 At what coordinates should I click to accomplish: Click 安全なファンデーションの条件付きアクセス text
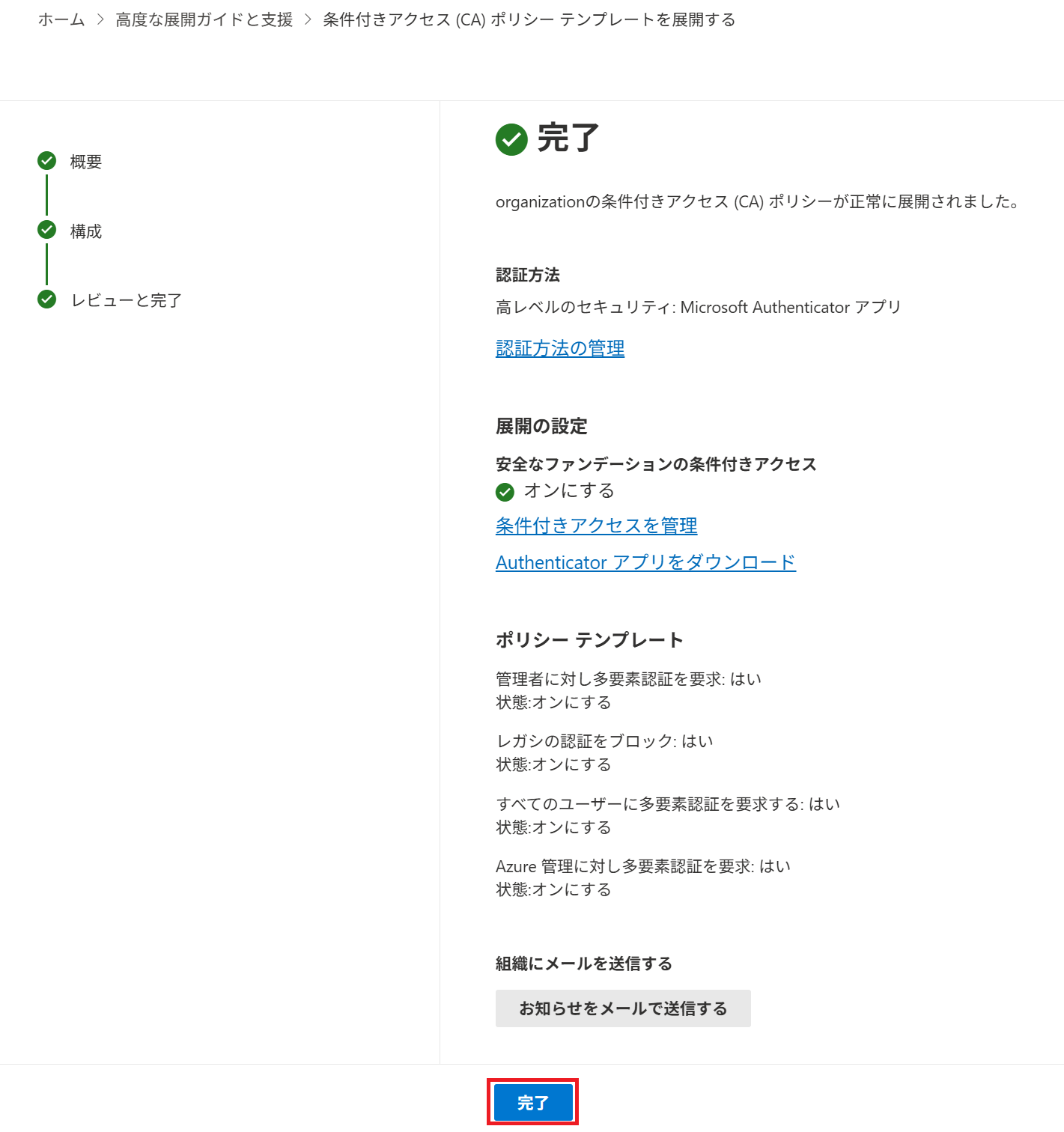[656, 464]
